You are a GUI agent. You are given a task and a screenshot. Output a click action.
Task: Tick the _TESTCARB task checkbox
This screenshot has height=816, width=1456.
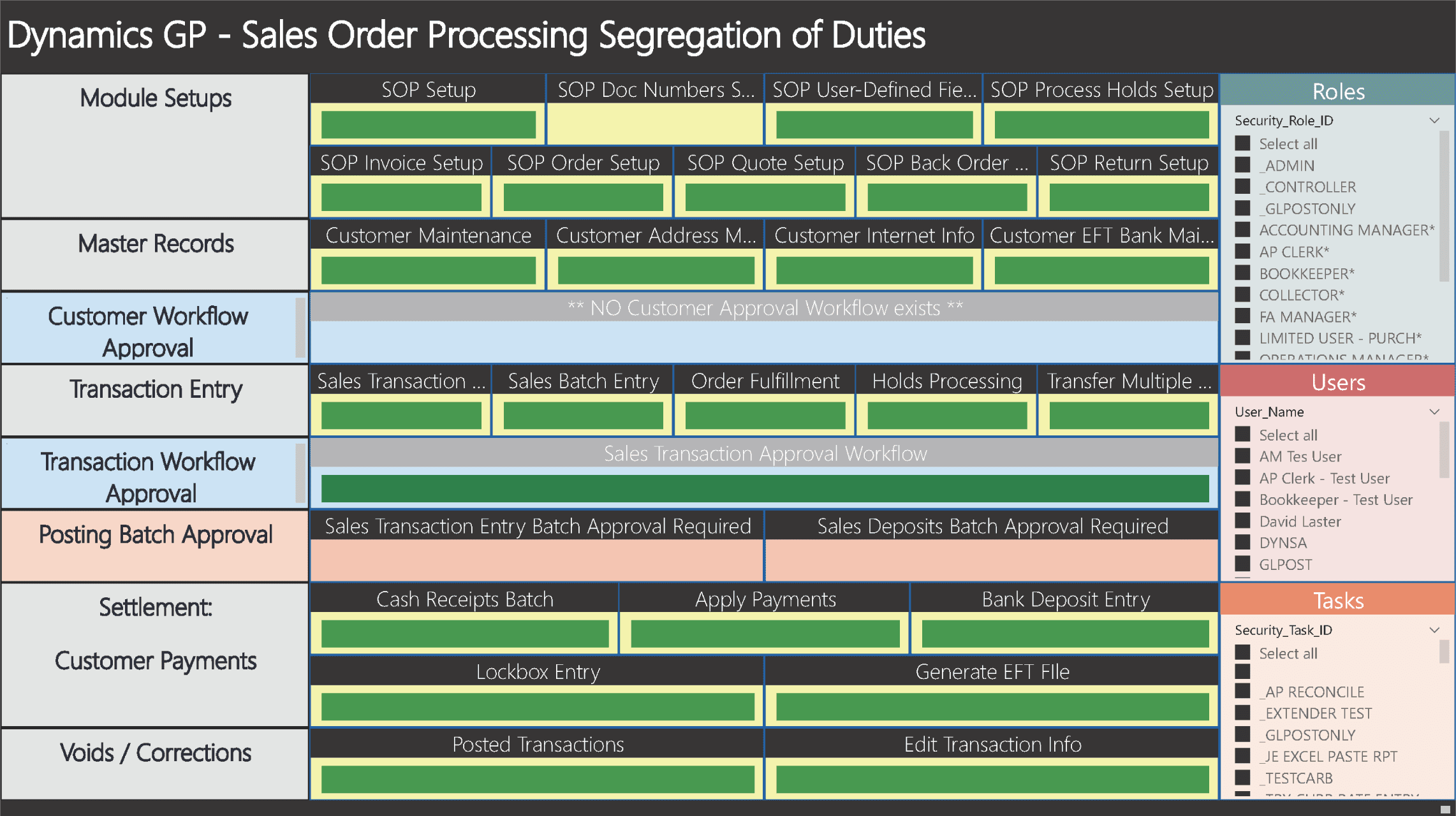[1242, 777]
